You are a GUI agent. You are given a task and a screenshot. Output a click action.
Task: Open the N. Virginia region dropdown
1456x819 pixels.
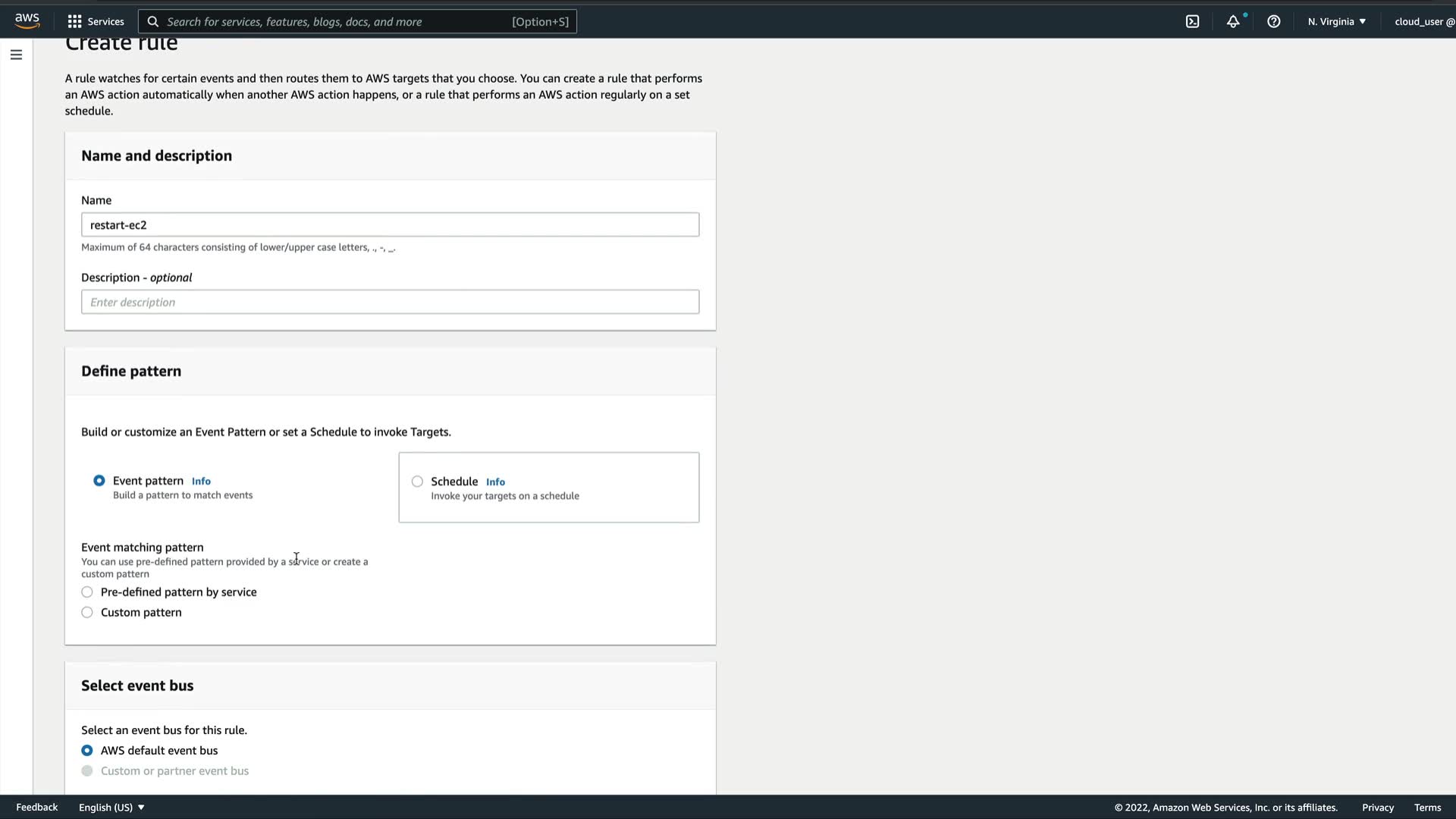tap(1336, 21)
